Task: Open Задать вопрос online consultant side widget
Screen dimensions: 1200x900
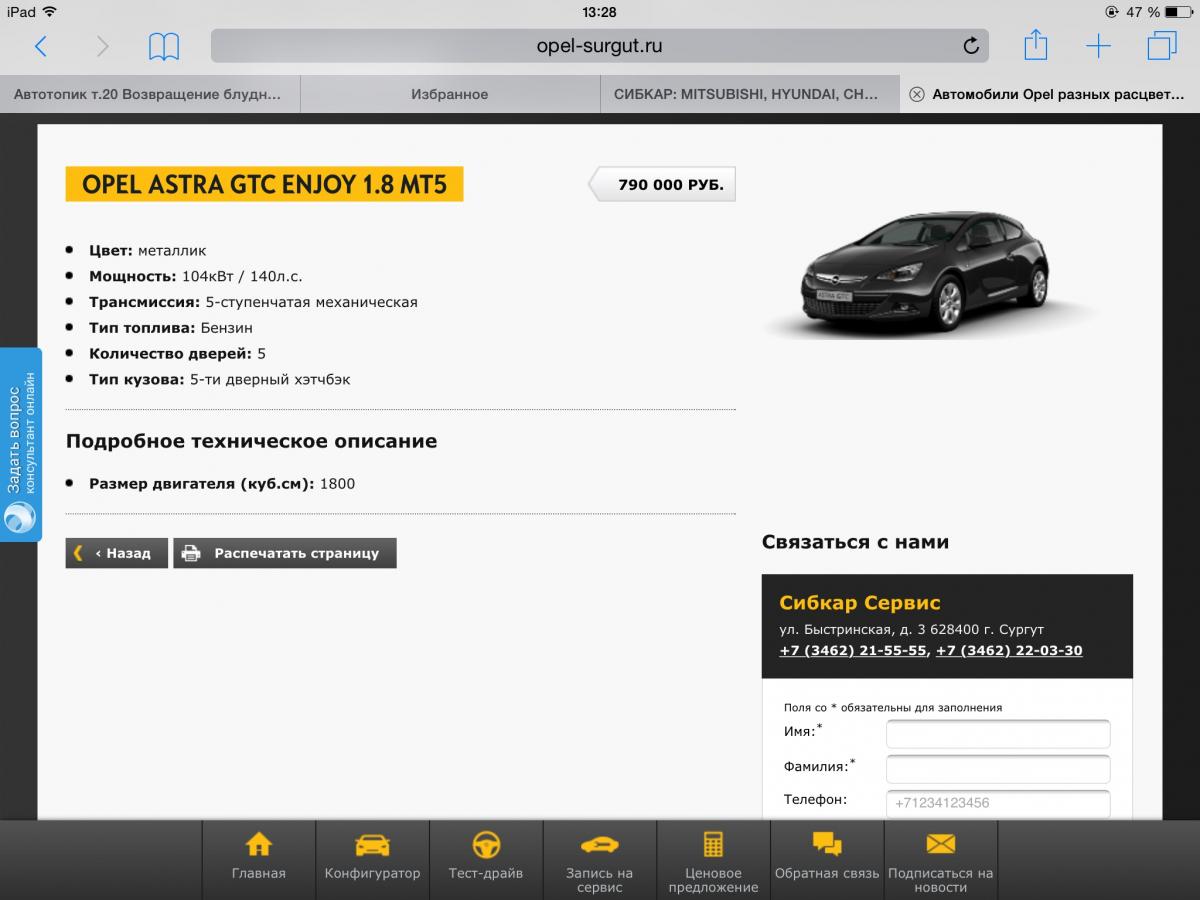Action: pos(21,445)
